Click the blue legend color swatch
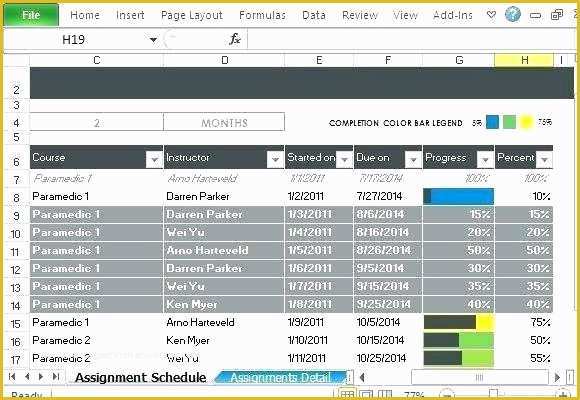This screenshot has height=400, width=580. (492, 122)
